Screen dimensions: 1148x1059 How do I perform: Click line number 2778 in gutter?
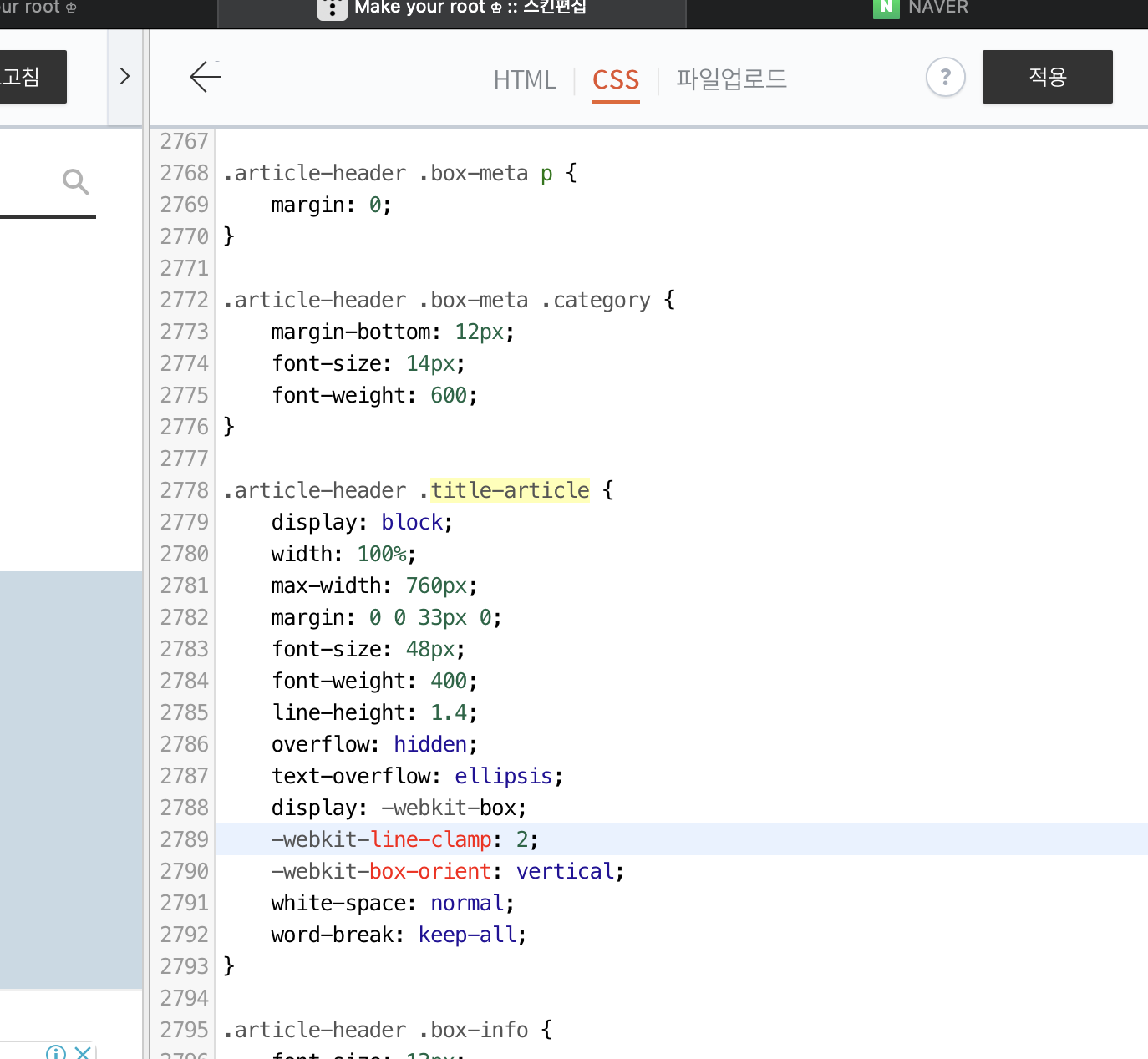(x=184, y=490)
